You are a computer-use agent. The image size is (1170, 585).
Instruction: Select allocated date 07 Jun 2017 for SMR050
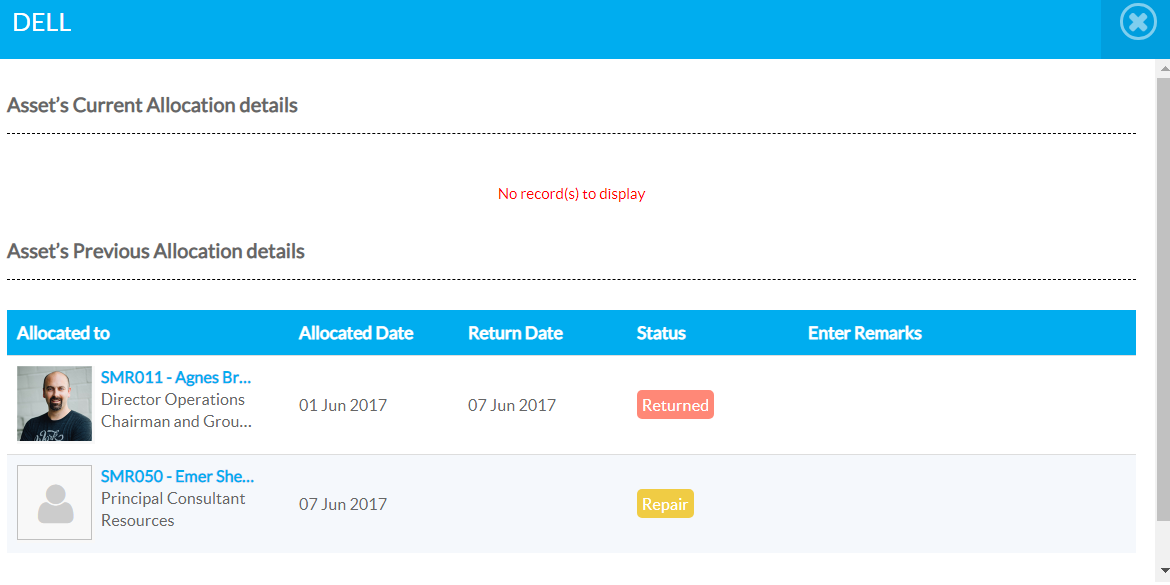tap(343, 504)
